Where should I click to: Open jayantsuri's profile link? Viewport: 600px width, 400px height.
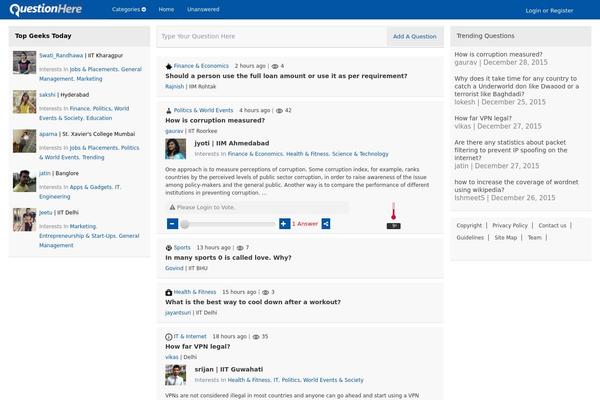(x=178, y=313)
